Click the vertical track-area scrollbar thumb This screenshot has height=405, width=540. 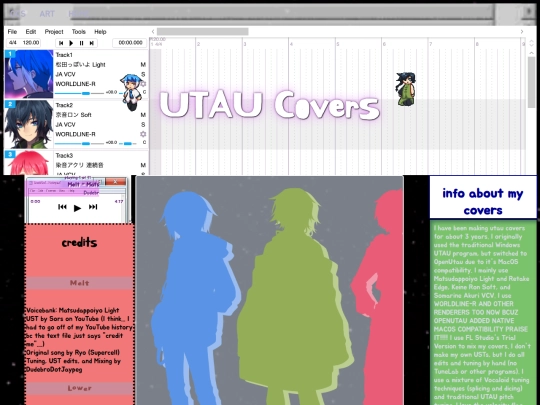[x=531, y=82]
